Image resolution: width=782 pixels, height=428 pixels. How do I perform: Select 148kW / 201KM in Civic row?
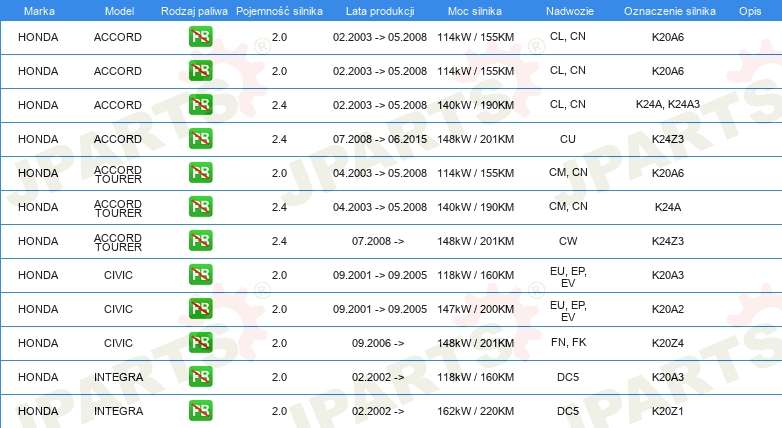[476, 343]
